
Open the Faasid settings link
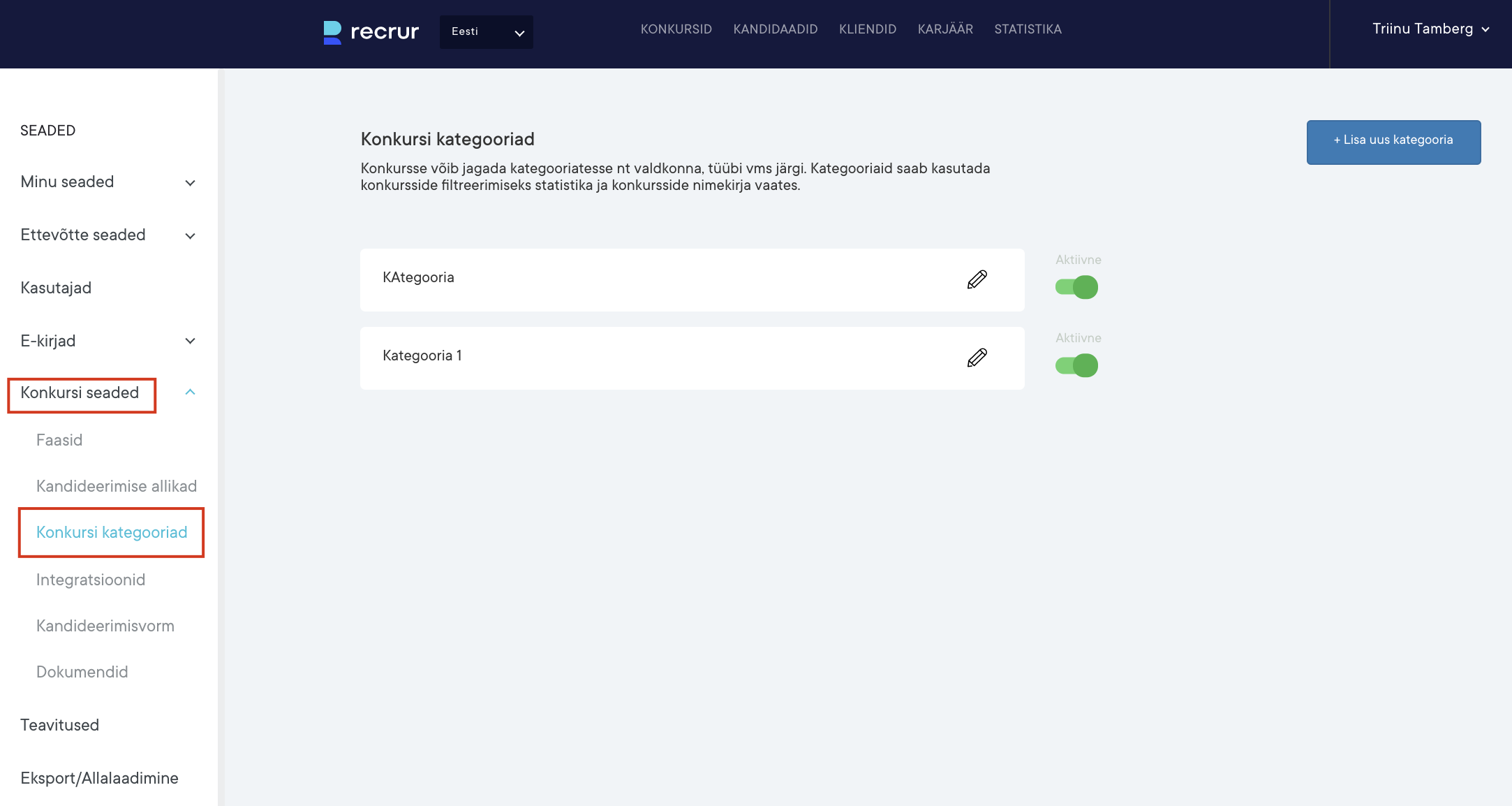[x=59, y=440]
